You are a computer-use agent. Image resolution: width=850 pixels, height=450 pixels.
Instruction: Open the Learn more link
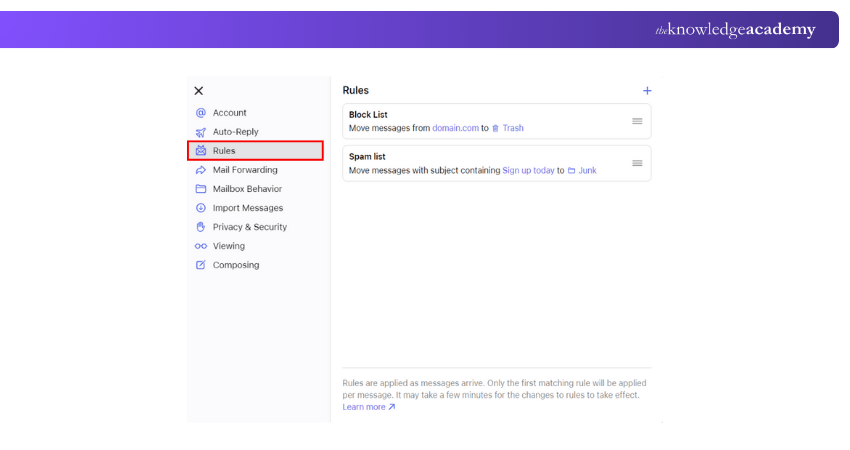[x=369, y=407]
